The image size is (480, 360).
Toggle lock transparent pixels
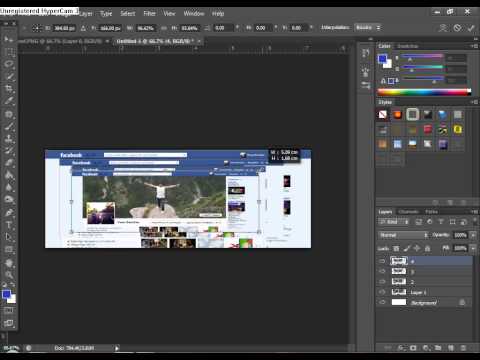[396, 248]
